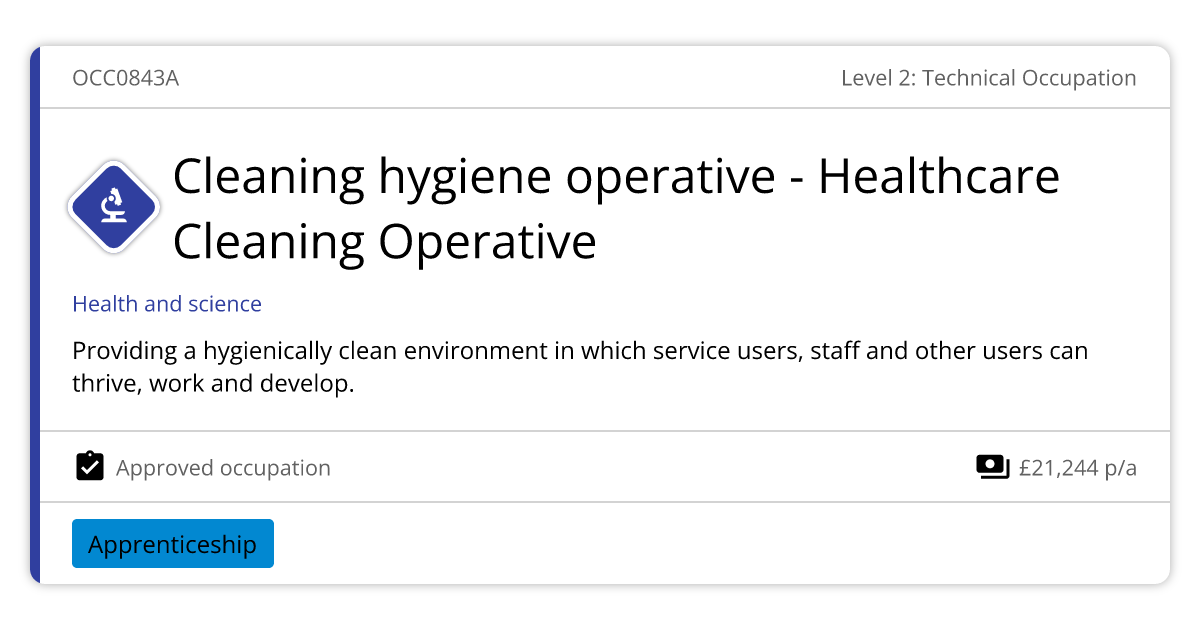Viewport: 1200px width, 630px height.
Task: Click the £21,244 p/a salary value
Action: pos(1078,467)
